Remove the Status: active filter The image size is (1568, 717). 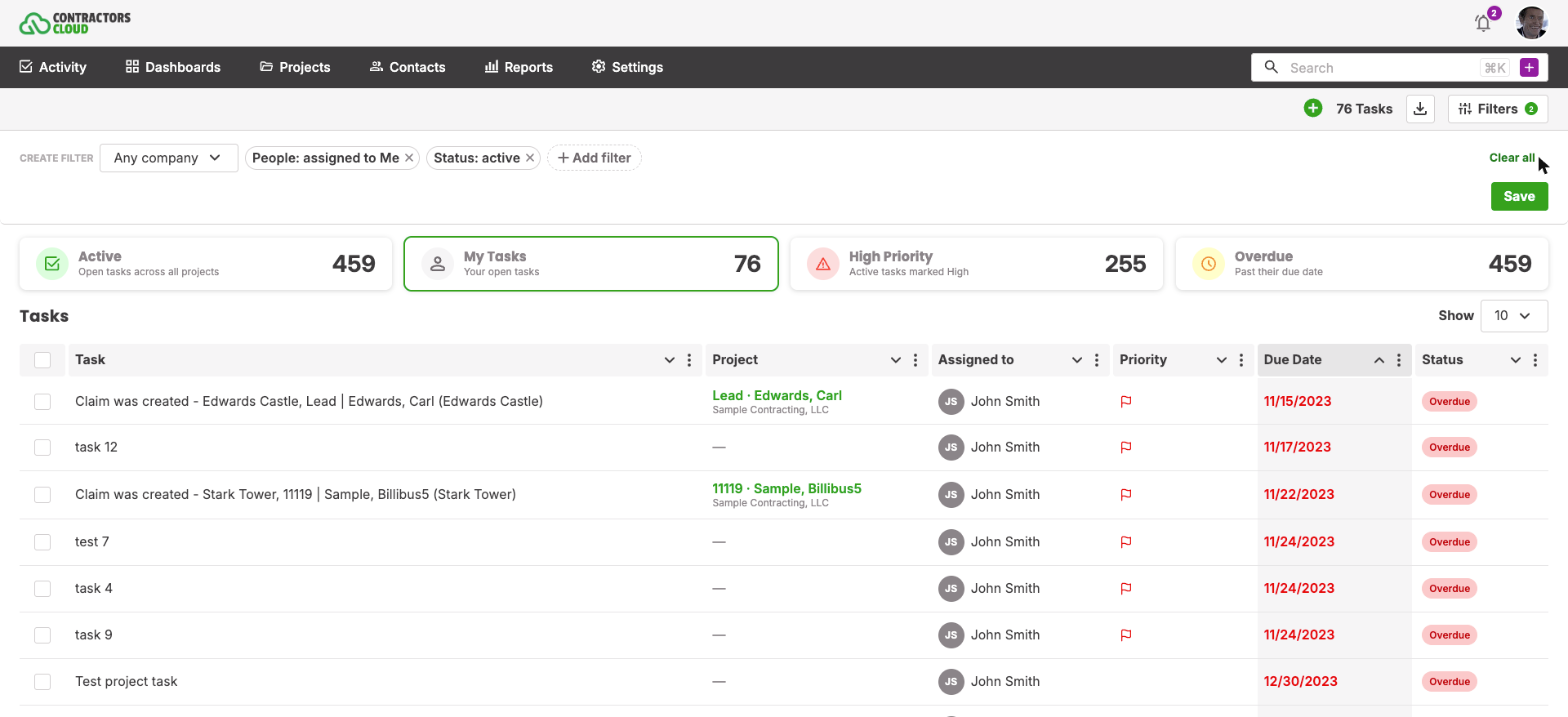click(x=530, y=158)
